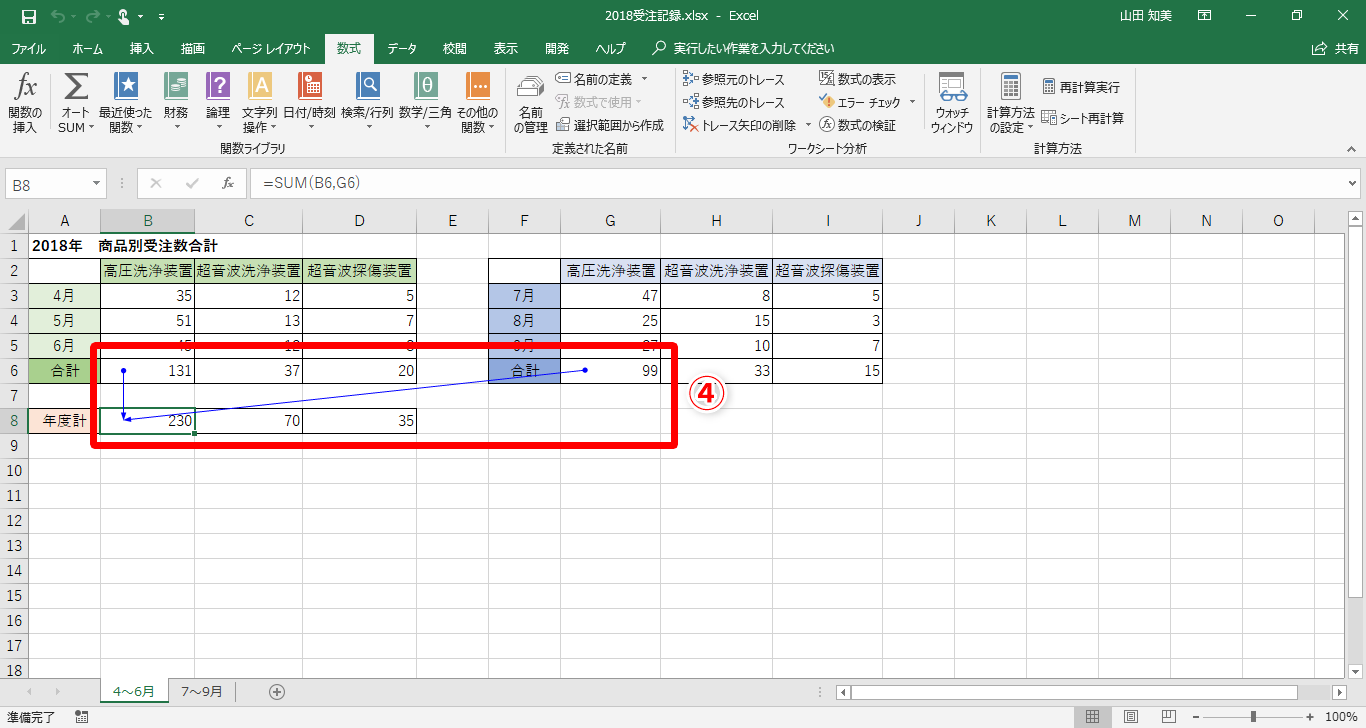Image resolution: width=1366 pixels, height=728 pixels.
Task: Open the Data (データ) tab
Action: 402,48
